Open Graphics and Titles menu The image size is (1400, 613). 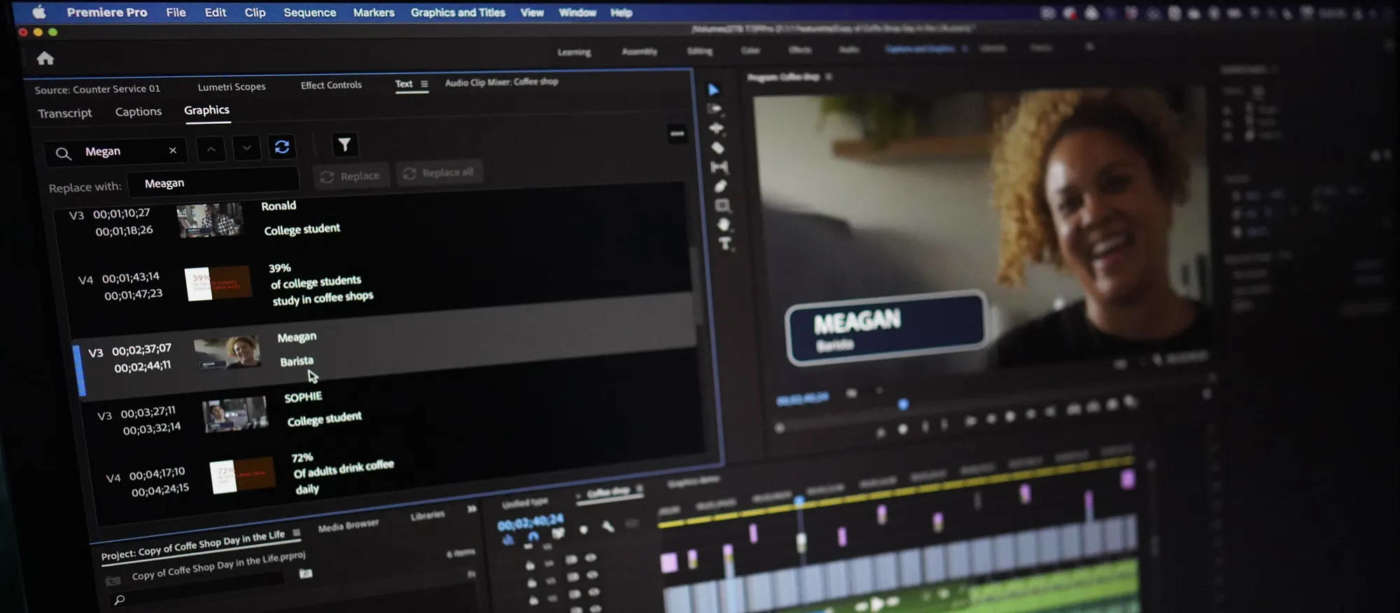click(457, 13)
